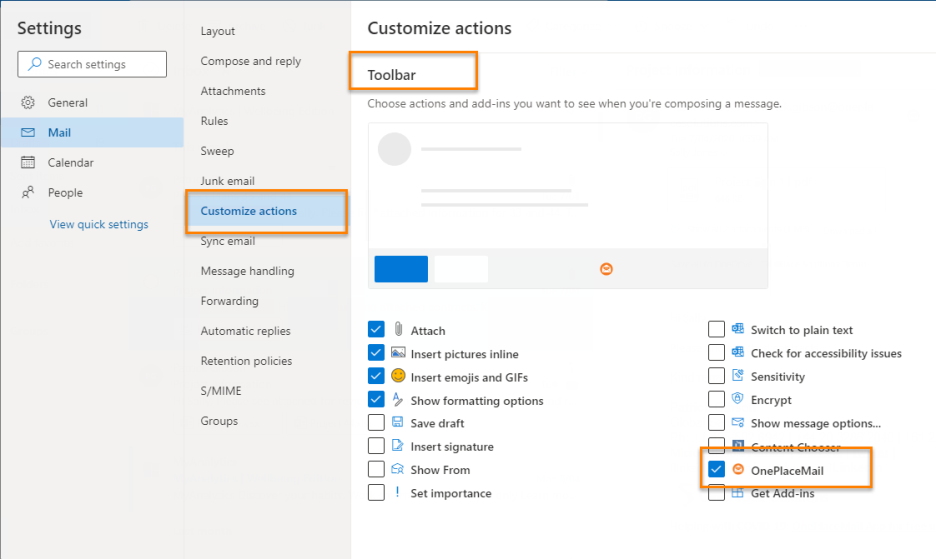936x559 pixels.
Task: Tick the Set importance checkbox
Action: [376, 493]
